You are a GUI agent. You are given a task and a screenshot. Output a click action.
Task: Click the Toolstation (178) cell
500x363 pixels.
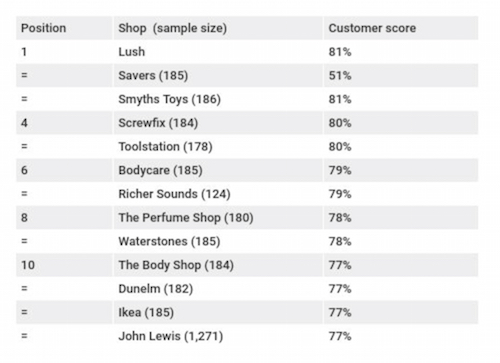pyautogui.click(x=165, y=147)
